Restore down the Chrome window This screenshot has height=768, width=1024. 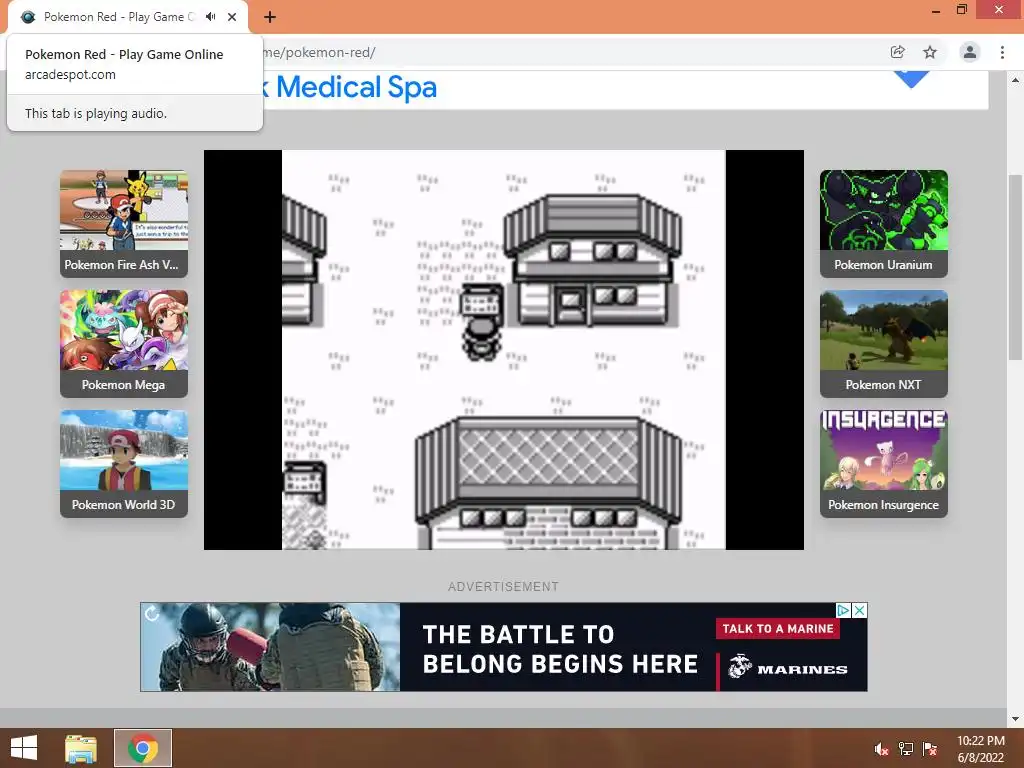click(x=961, y=10)
